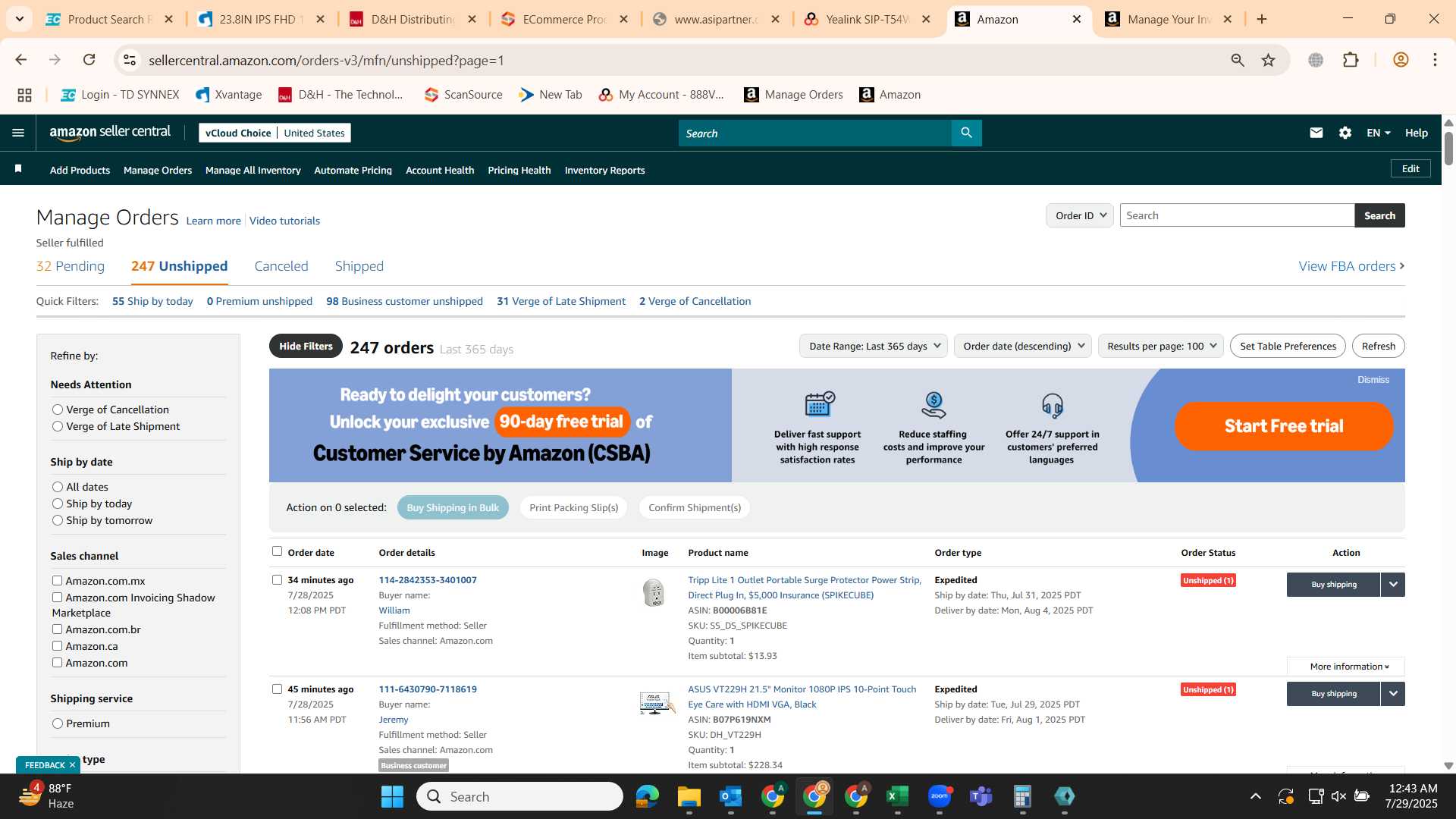Open the Order ID search type dropdown
This screenshot has height=819, width=1456.
pos(1080,215)
